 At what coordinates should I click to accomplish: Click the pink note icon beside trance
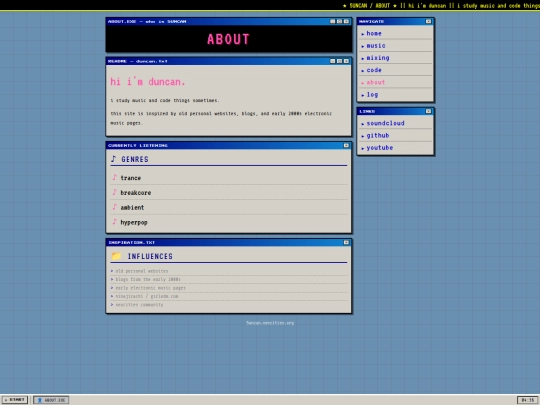click(114, 177)
